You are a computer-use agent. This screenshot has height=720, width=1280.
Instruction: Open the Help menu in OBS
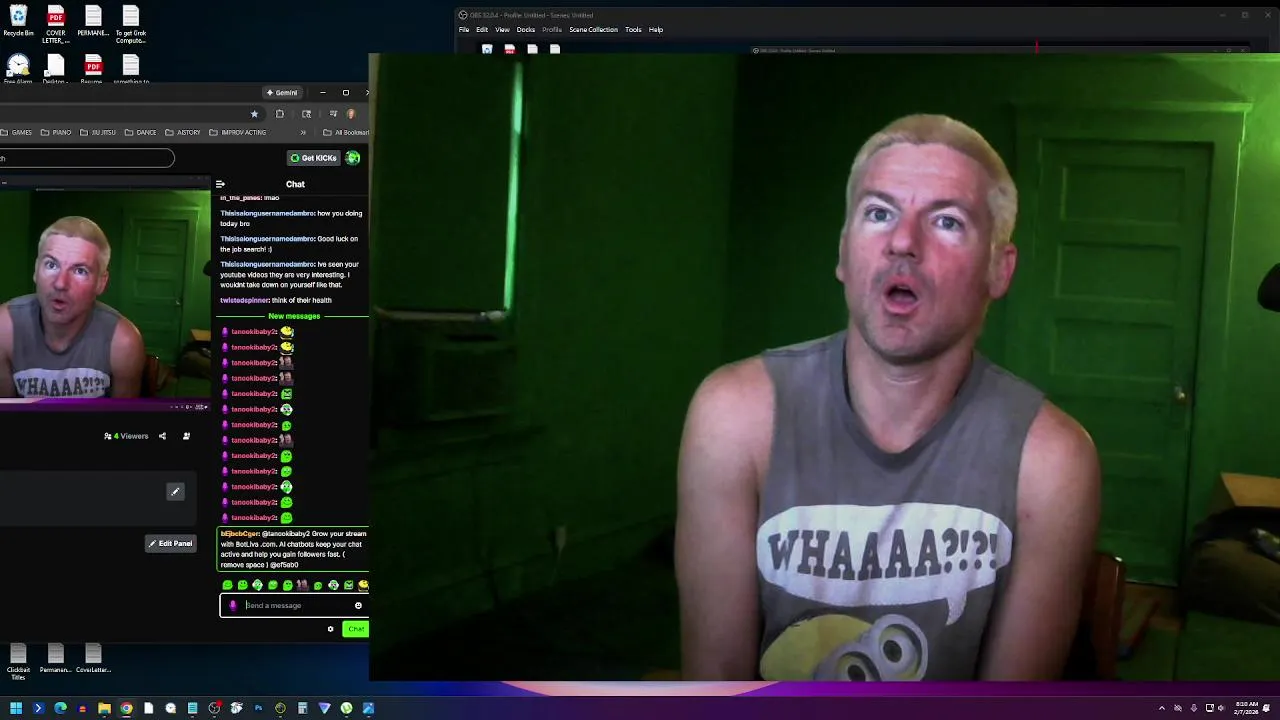click(x=656, y=30)
